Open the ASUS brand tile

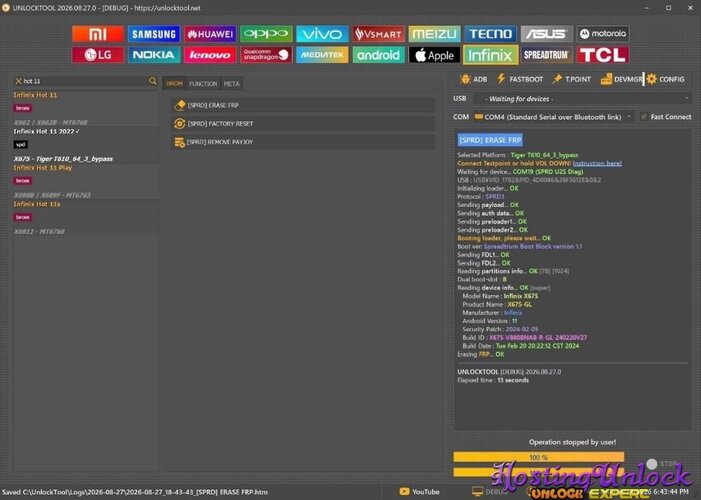coord(546,34)
